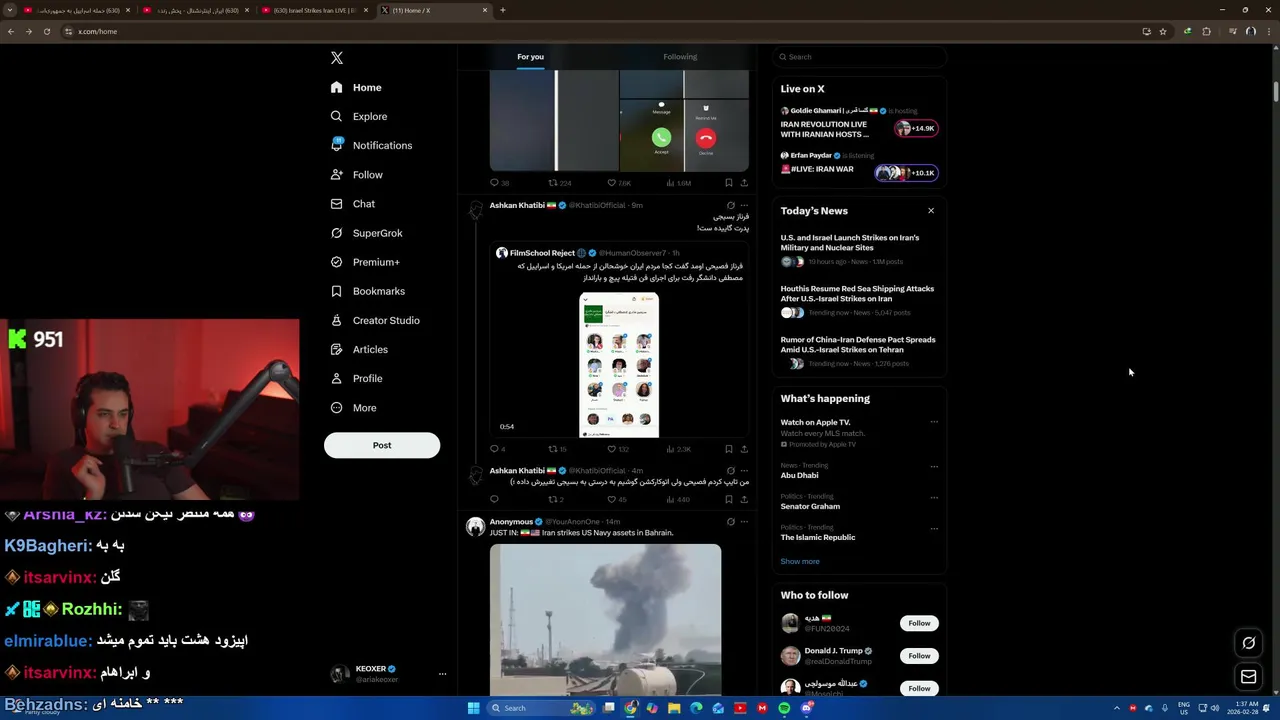Open File Explorer from the taskbar
This screenshot has width=1280, height=720.
point(674,708)
